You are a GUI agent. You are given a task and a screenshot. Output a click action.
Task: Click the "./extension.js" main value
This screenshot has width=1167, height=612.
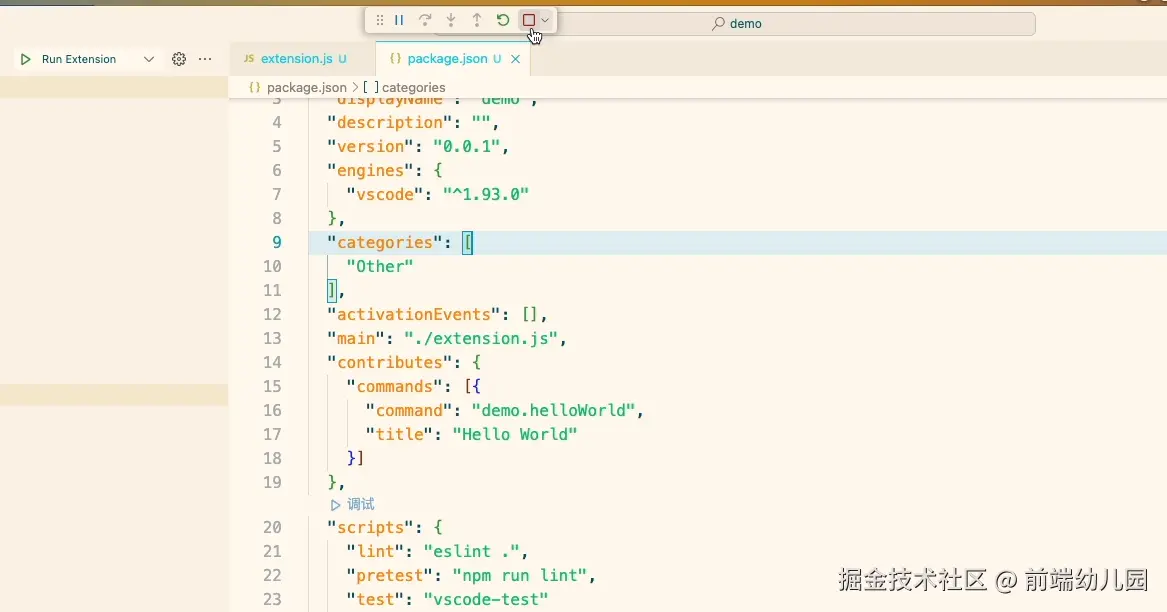pyautogui.click(x=481, y=338)
